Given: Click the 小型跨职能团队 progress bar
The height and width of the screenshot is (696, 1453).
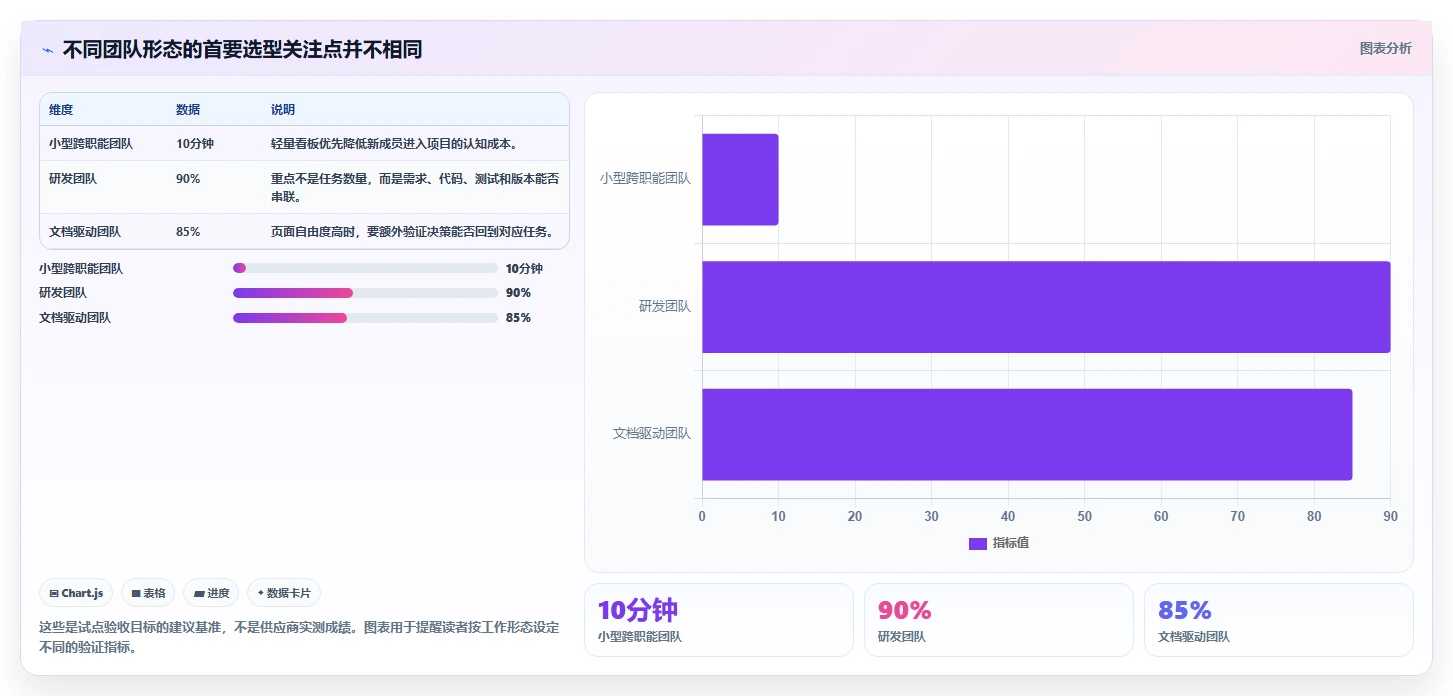Looking at the screenshot, I should click(x=365, y=268).
